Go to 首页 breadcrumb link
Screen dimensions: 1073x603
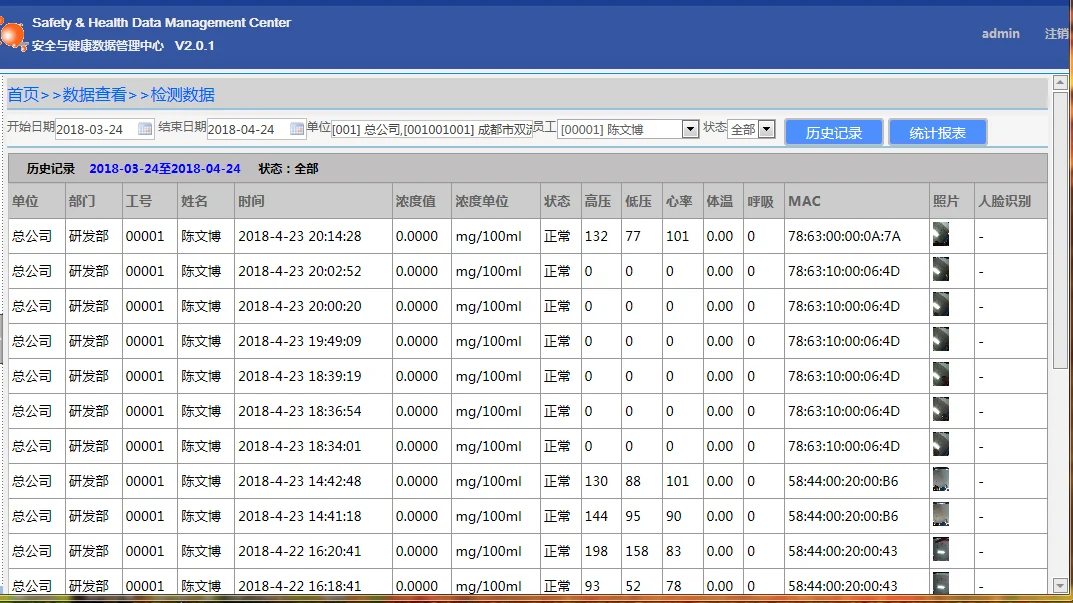(x=23, y=95)
